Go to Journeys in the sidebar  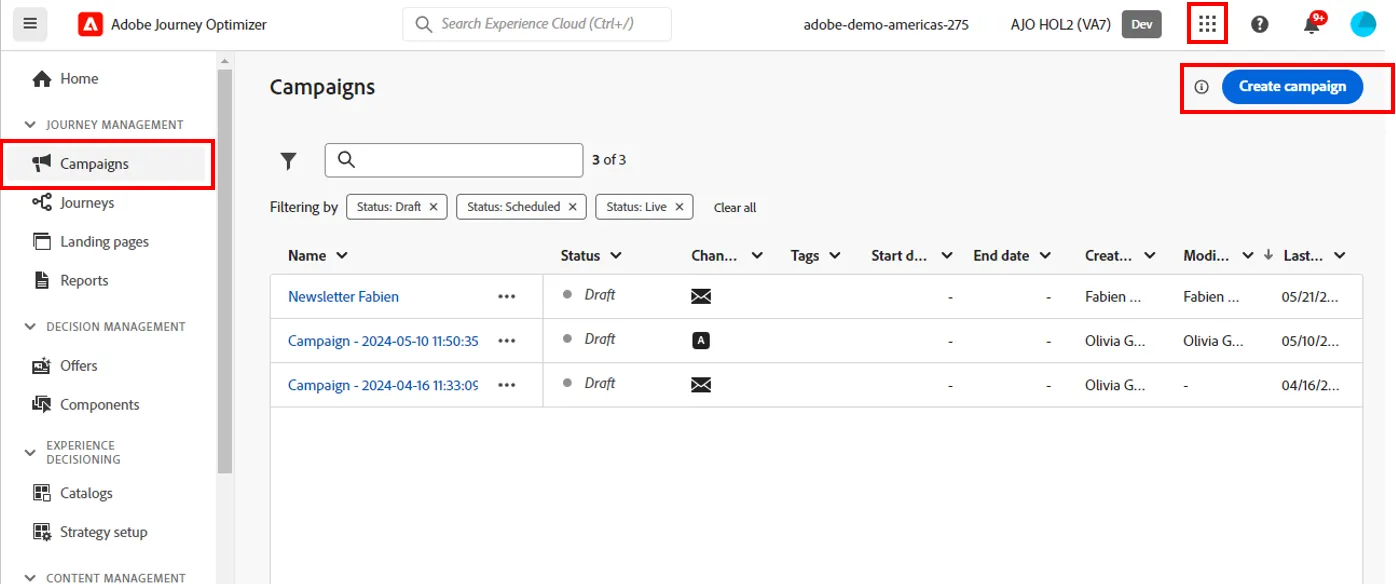87,203
